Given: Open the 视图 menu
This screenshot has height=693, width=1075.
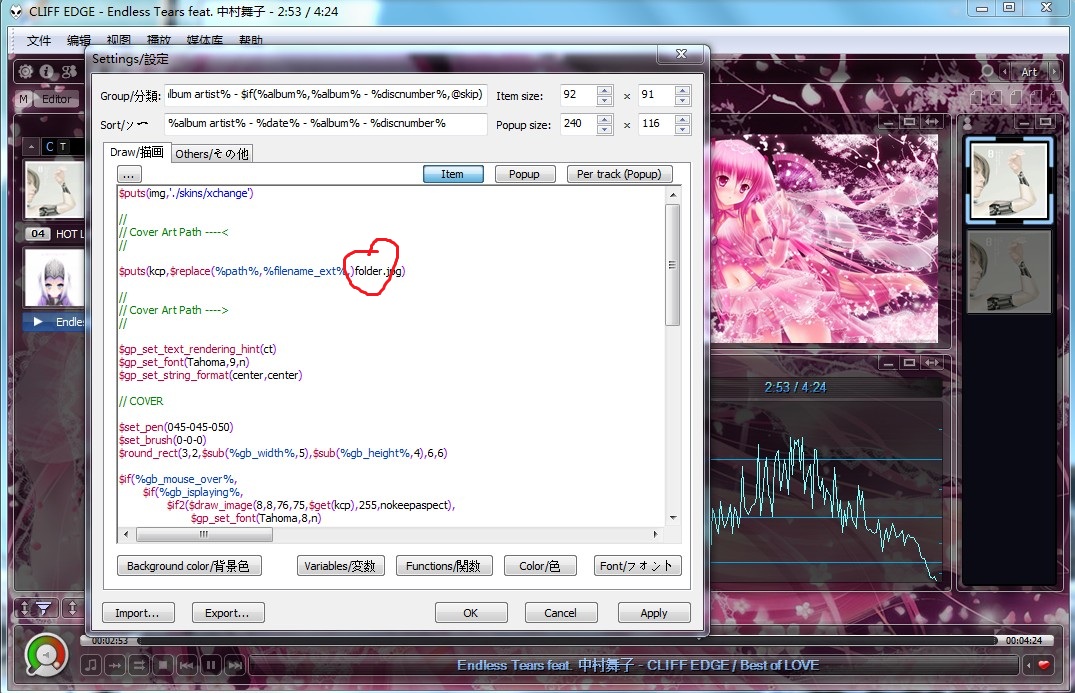Looking at the screenshot, I should coord(119,40).
